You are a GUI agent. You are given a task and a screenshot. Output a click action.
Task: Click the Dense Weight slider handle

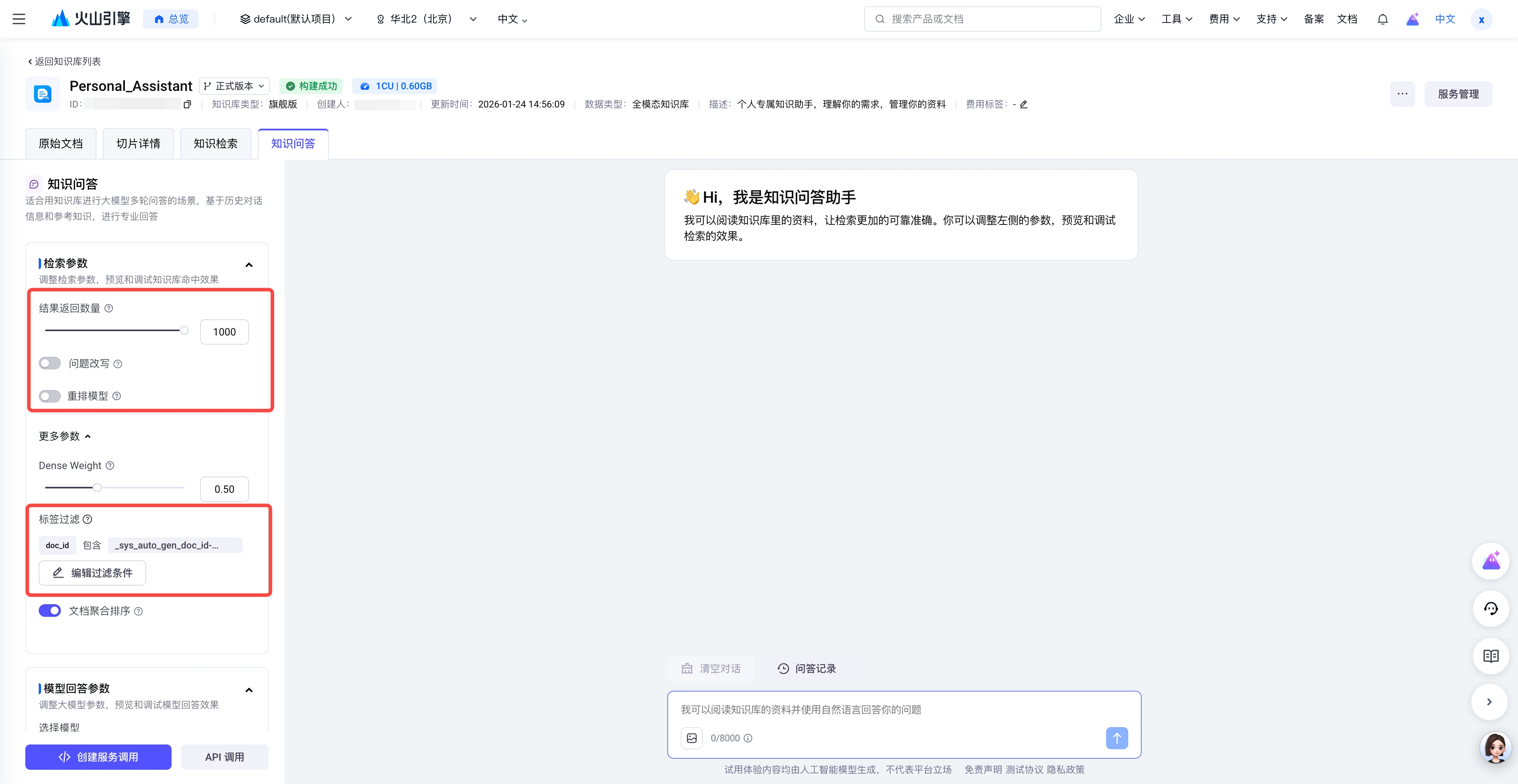[x=97, y=488]
